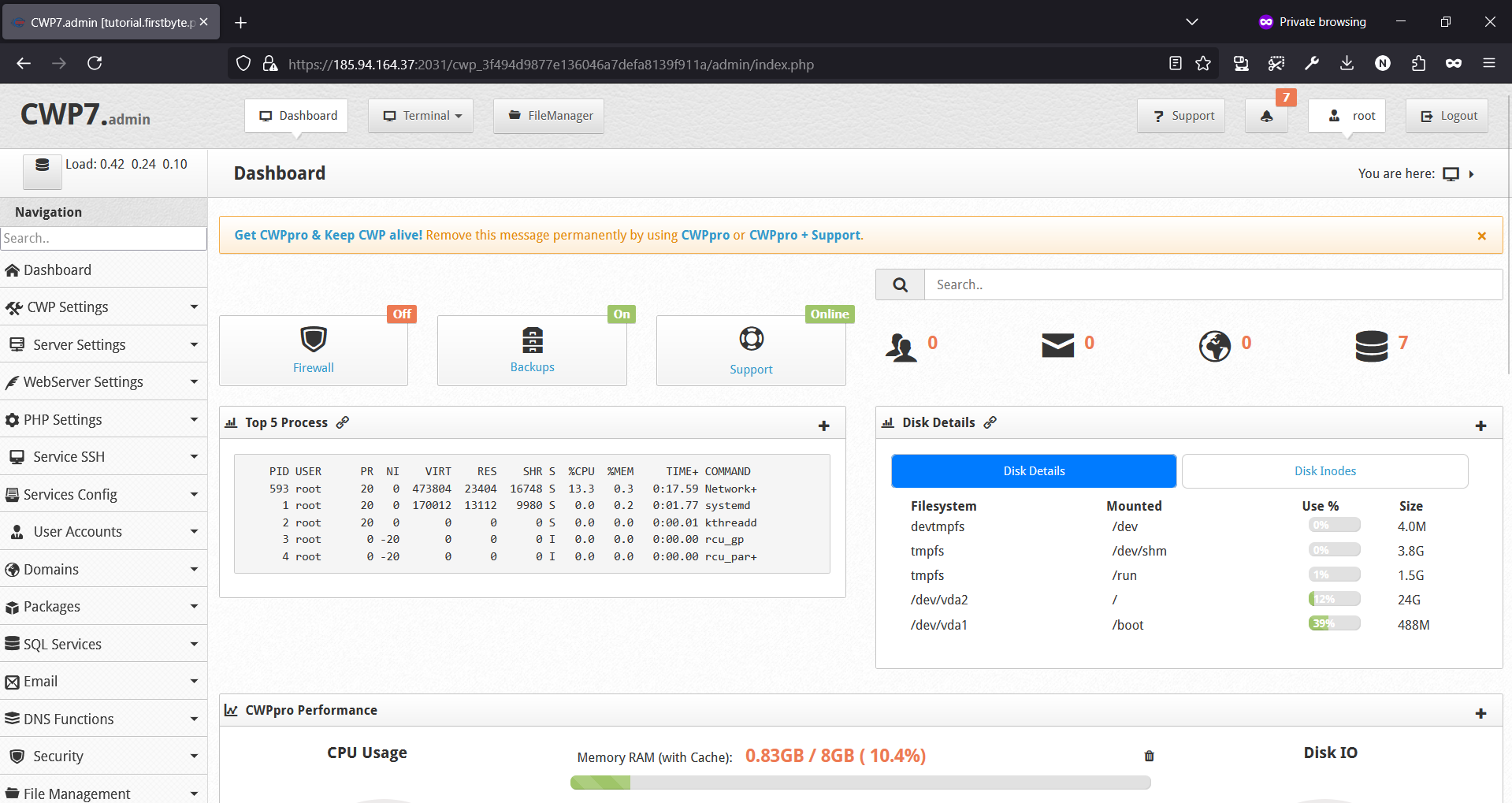Click the Backups icon

[532, 340]
